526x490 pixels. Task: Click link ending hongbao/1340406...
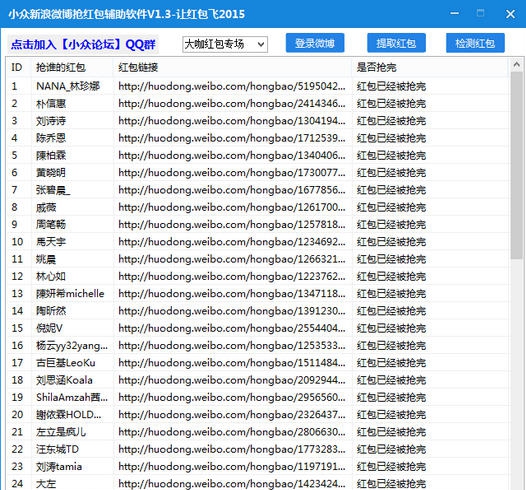[x=232, y=156]
